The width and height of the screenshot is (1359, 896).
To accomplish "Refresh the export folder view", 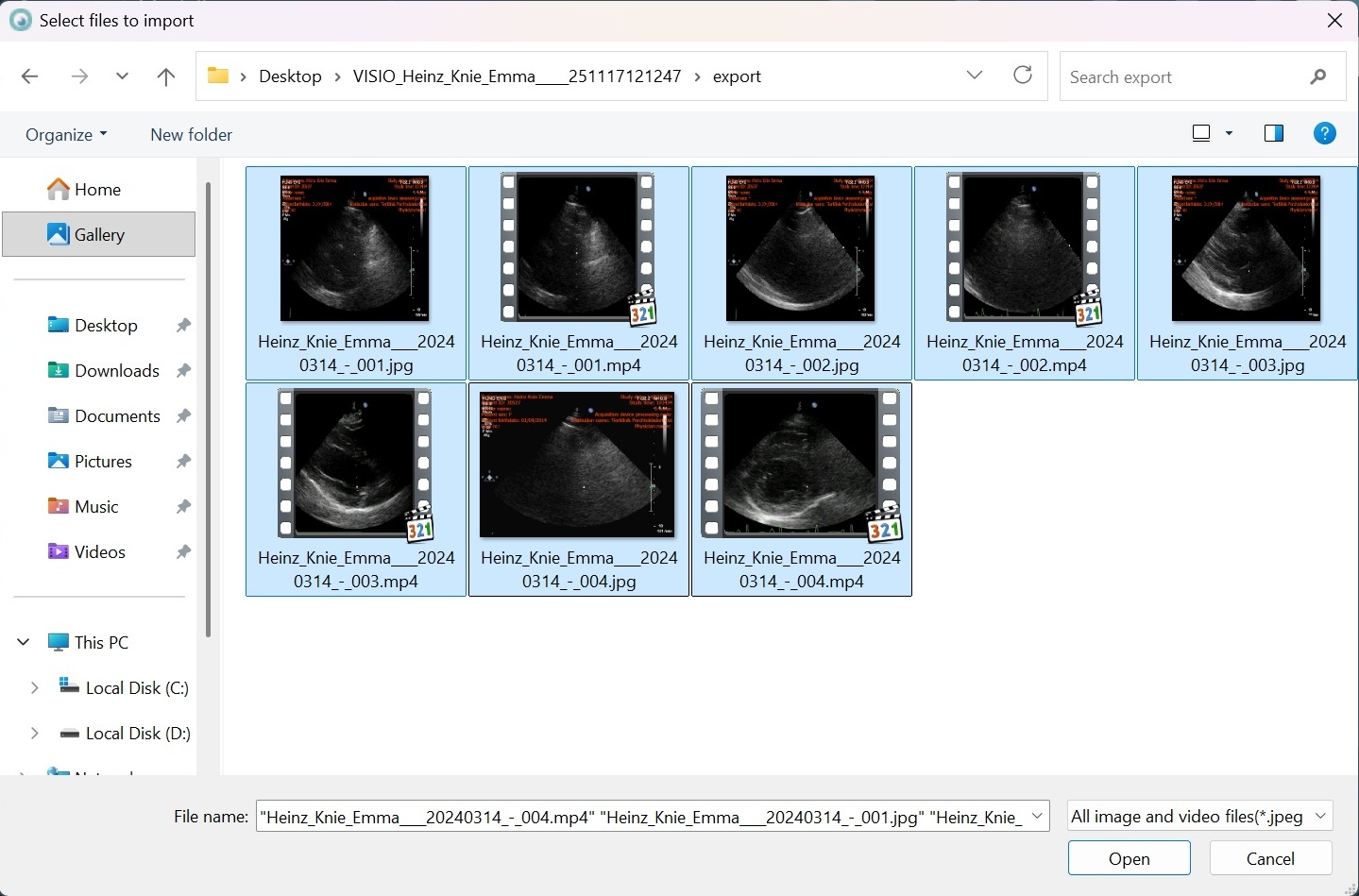I will coord(1023,76).
